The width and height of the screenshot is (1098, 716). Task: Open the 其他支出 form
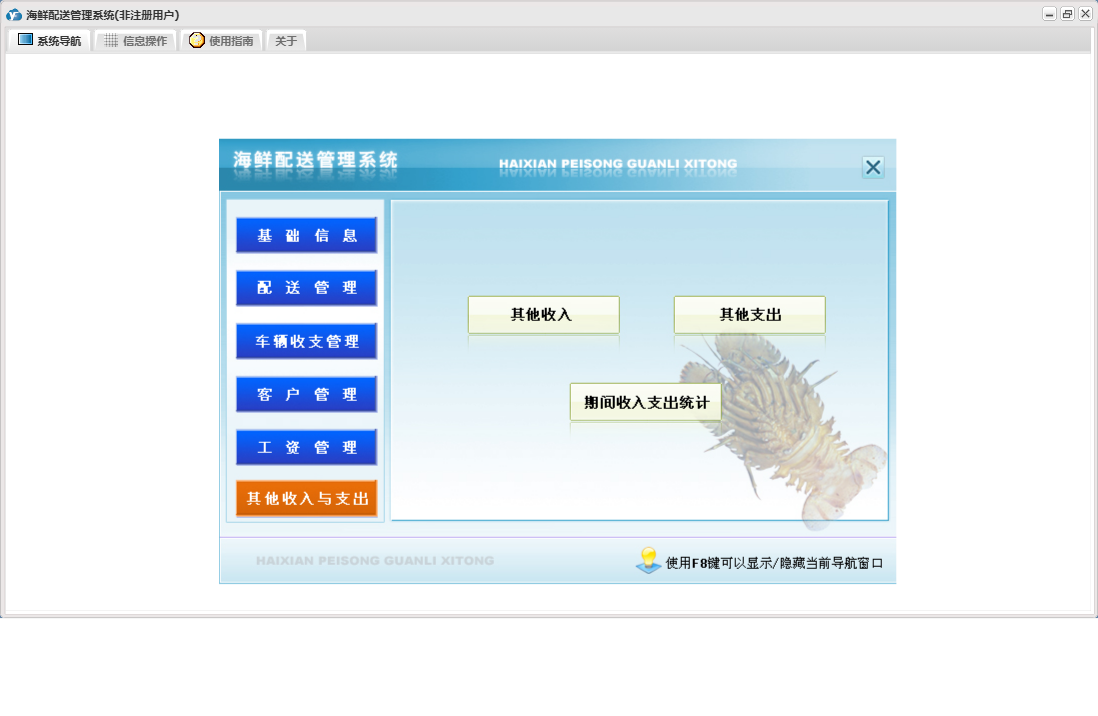[x=749, y=315]
